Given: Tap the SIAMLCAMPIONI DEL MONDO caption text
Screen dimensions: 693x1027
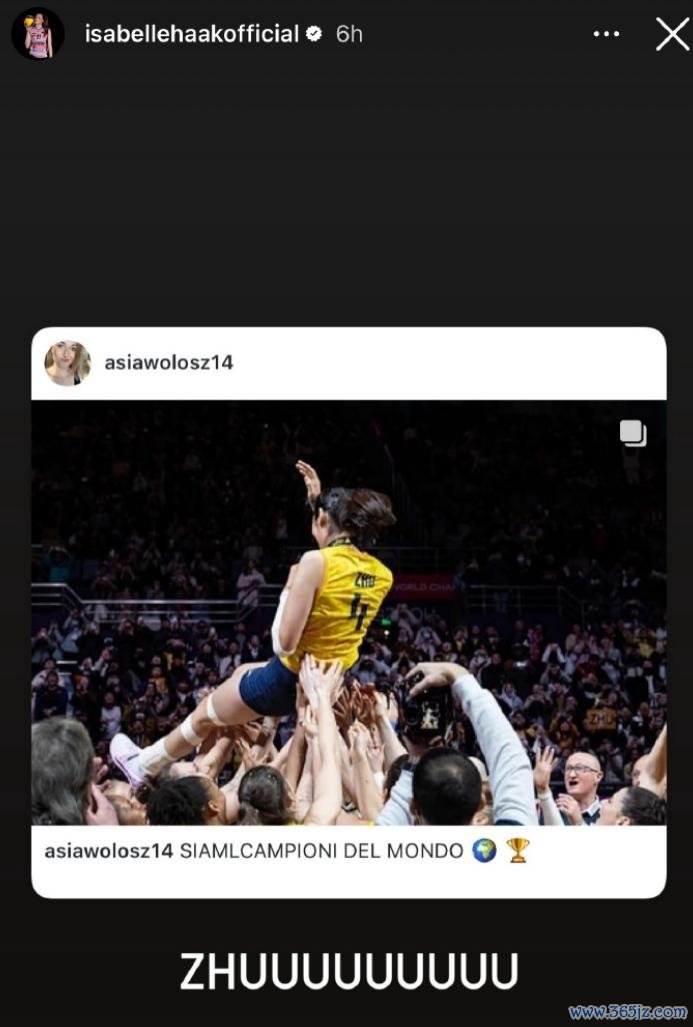Looking at the screenshot, I should pos(322,851).
